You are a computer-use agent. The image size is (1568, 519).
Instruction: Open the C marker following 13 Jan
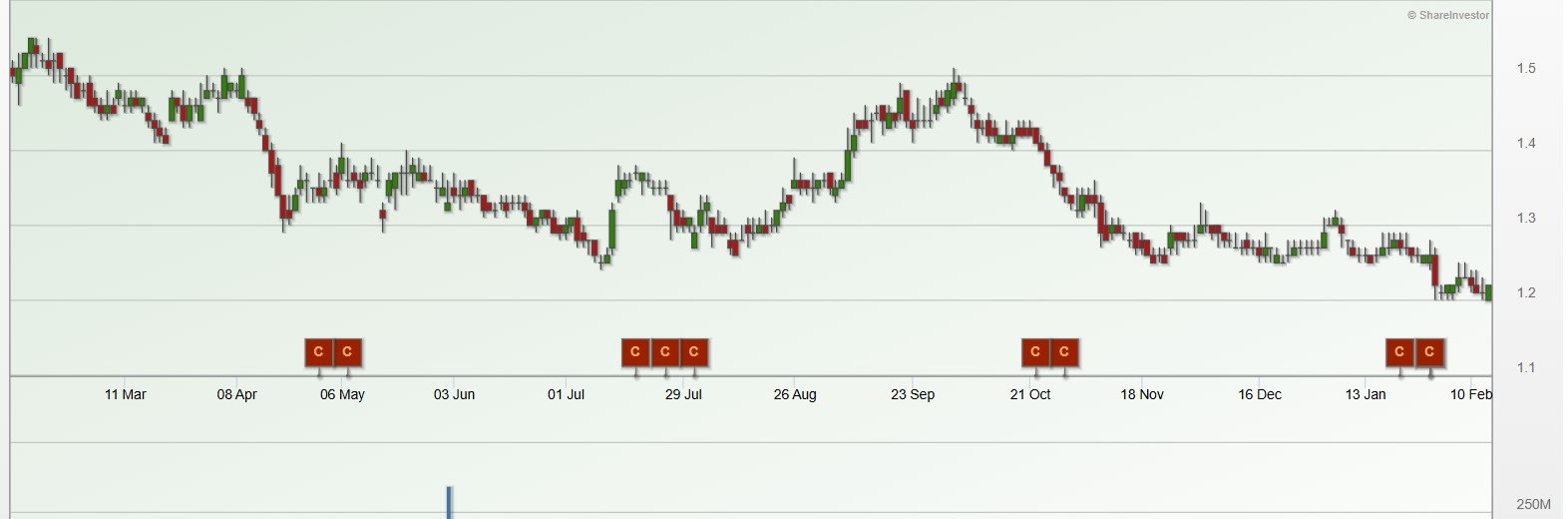click(x=1399, y=351)
